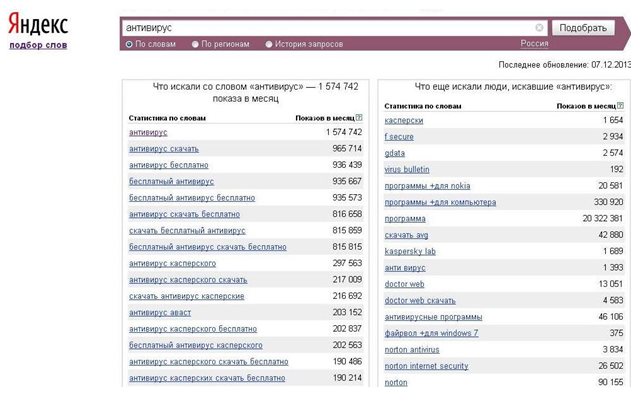
Task: Open the антивирус касперского link
Action: (173, 264)
